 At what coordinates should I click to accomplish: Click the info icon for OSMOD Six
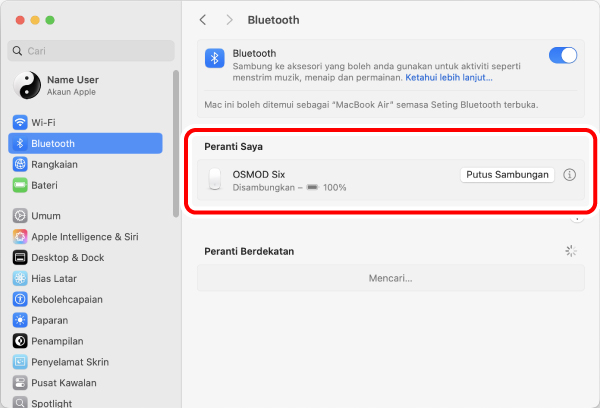point(570,175)
